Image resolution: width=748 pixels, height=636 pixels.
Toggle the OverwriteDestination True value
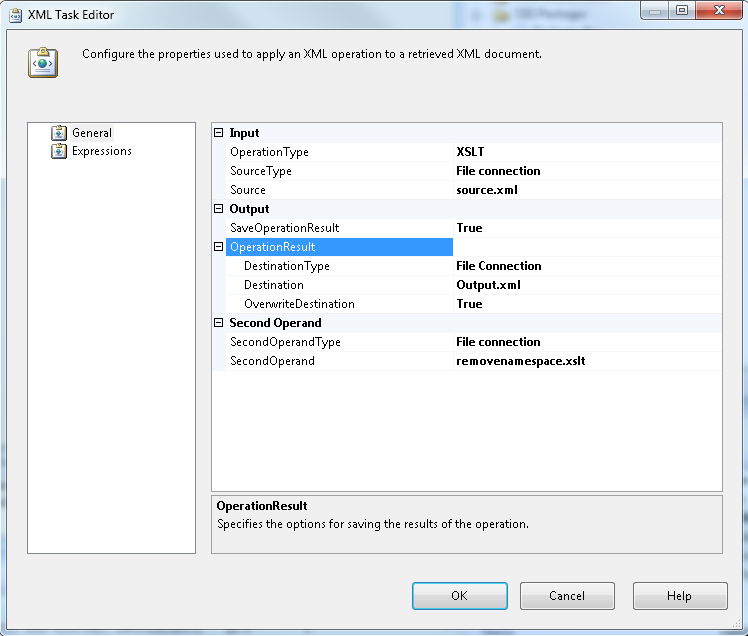(x=470, y=304)
